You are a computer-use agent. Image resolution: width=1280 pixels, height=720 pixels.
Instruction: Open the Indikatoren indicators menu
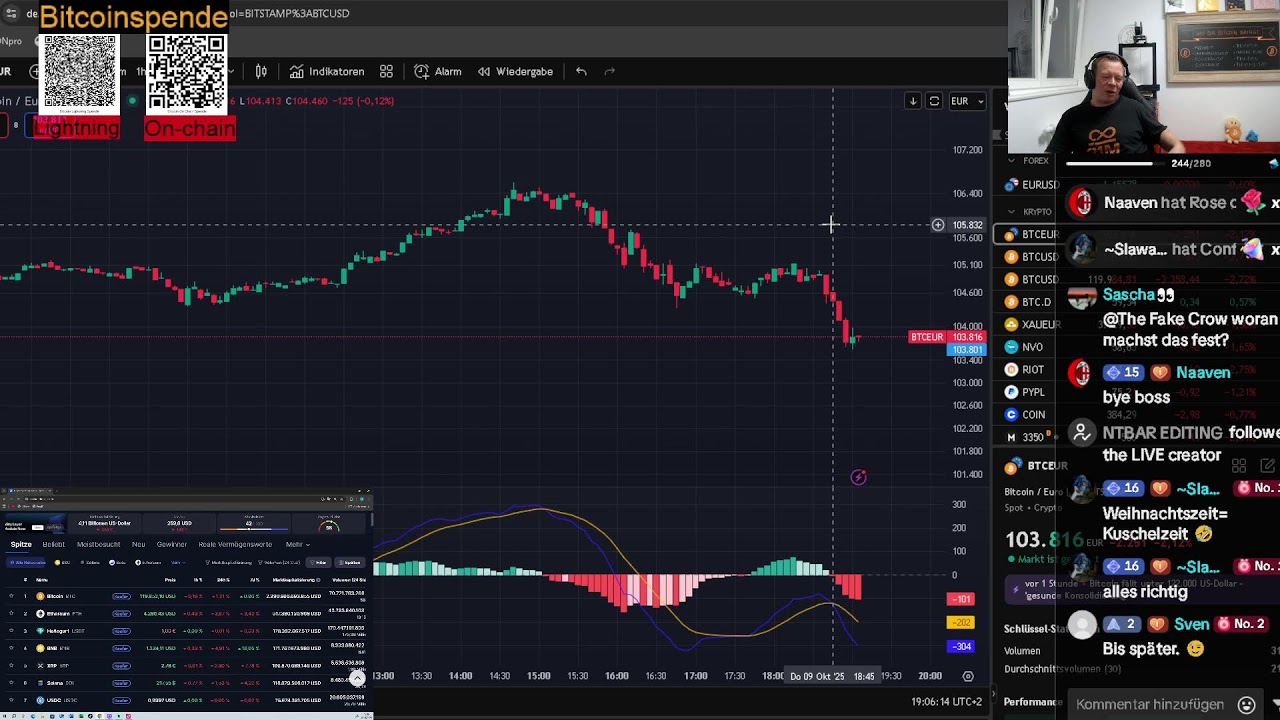coord(327,71)
